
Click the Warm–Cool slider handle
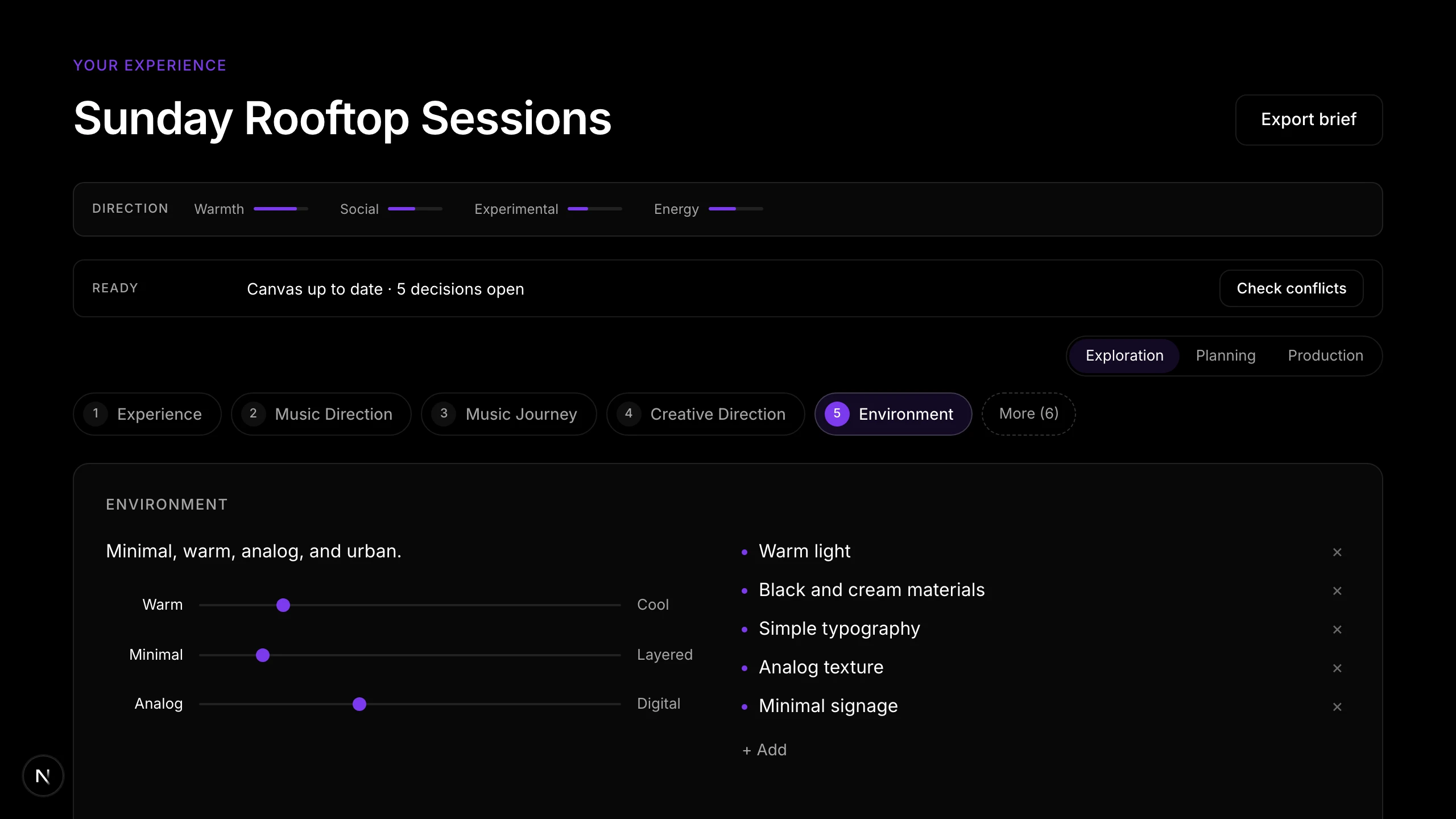point(283,605)
